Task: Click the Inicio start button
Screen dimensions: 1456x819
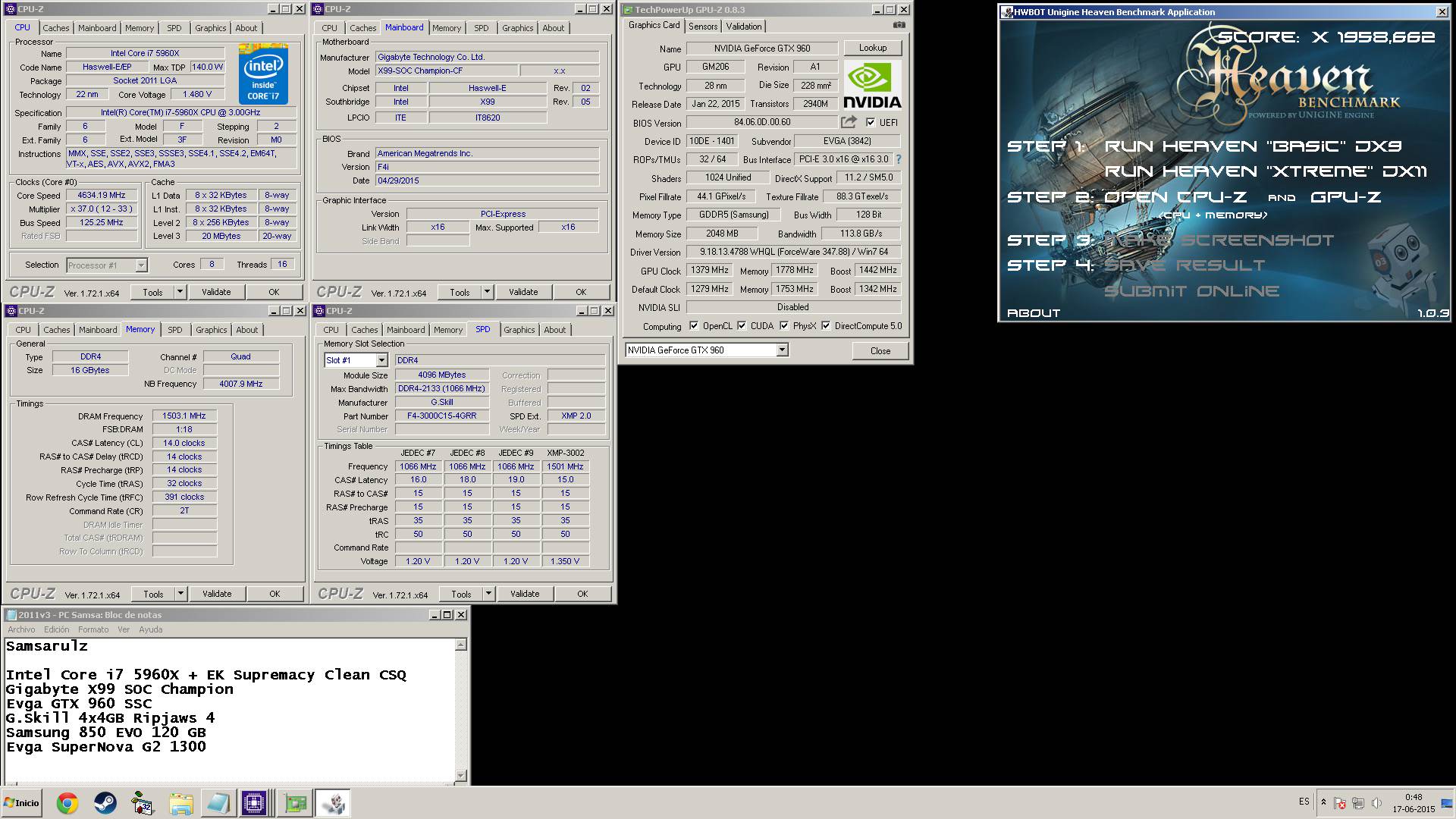Action: (22, 802)
